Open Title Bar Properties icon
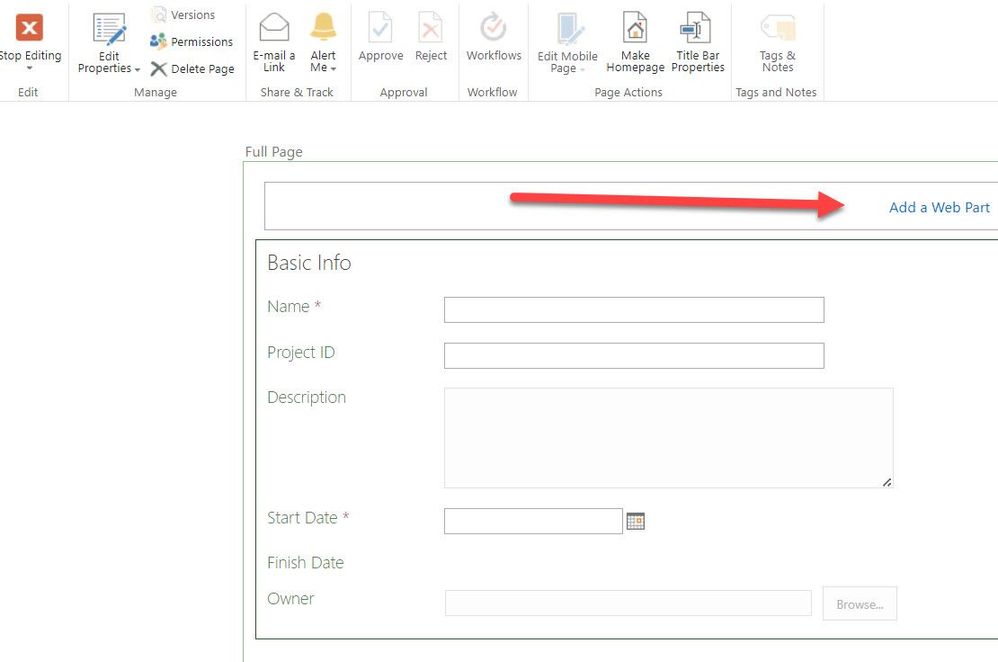This screenshot has height=662, width=998. 696,29
